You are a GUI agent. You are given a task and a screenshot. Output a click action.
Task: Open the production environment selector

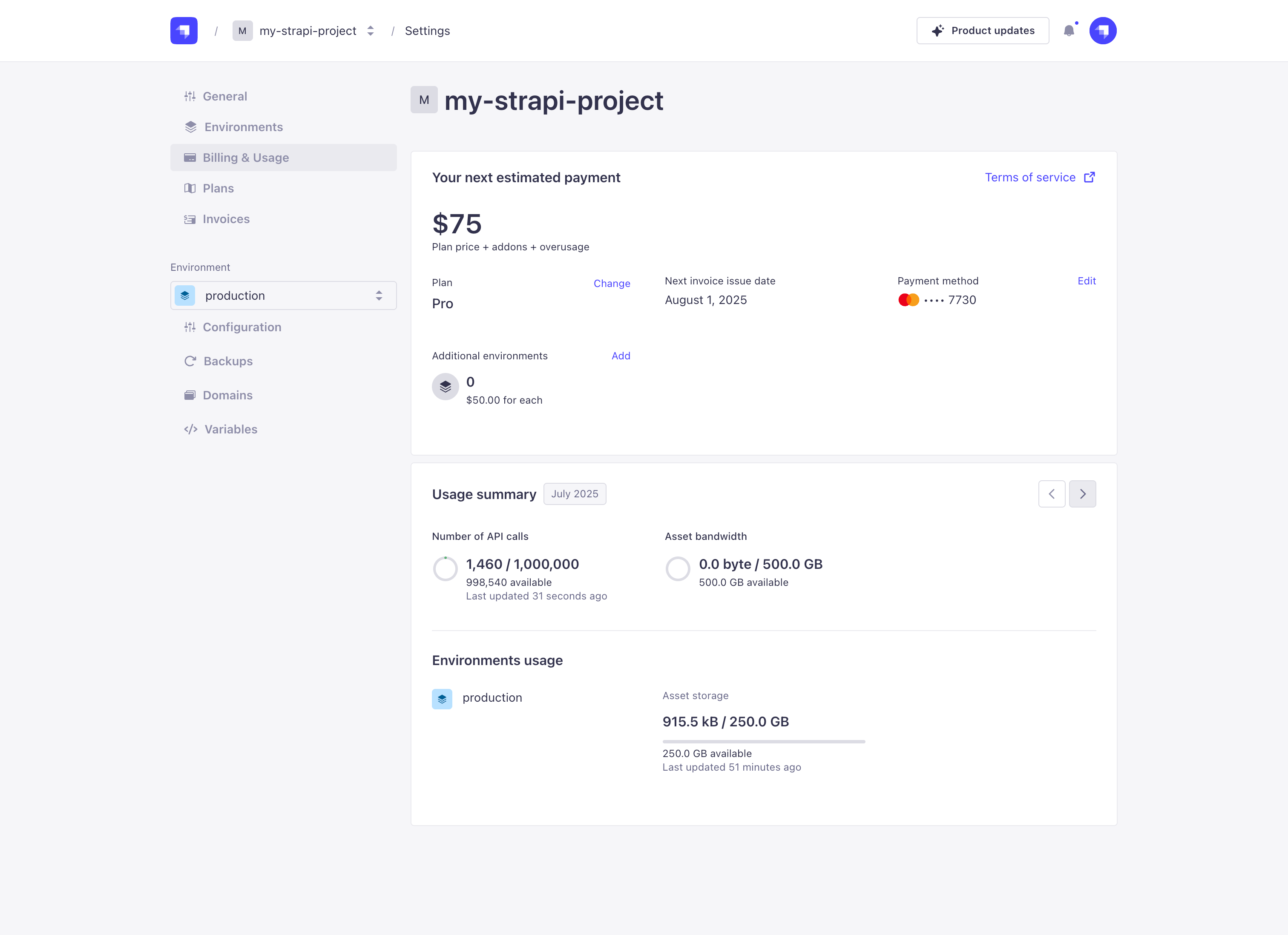pyautogui.click(x=283, y=295)
